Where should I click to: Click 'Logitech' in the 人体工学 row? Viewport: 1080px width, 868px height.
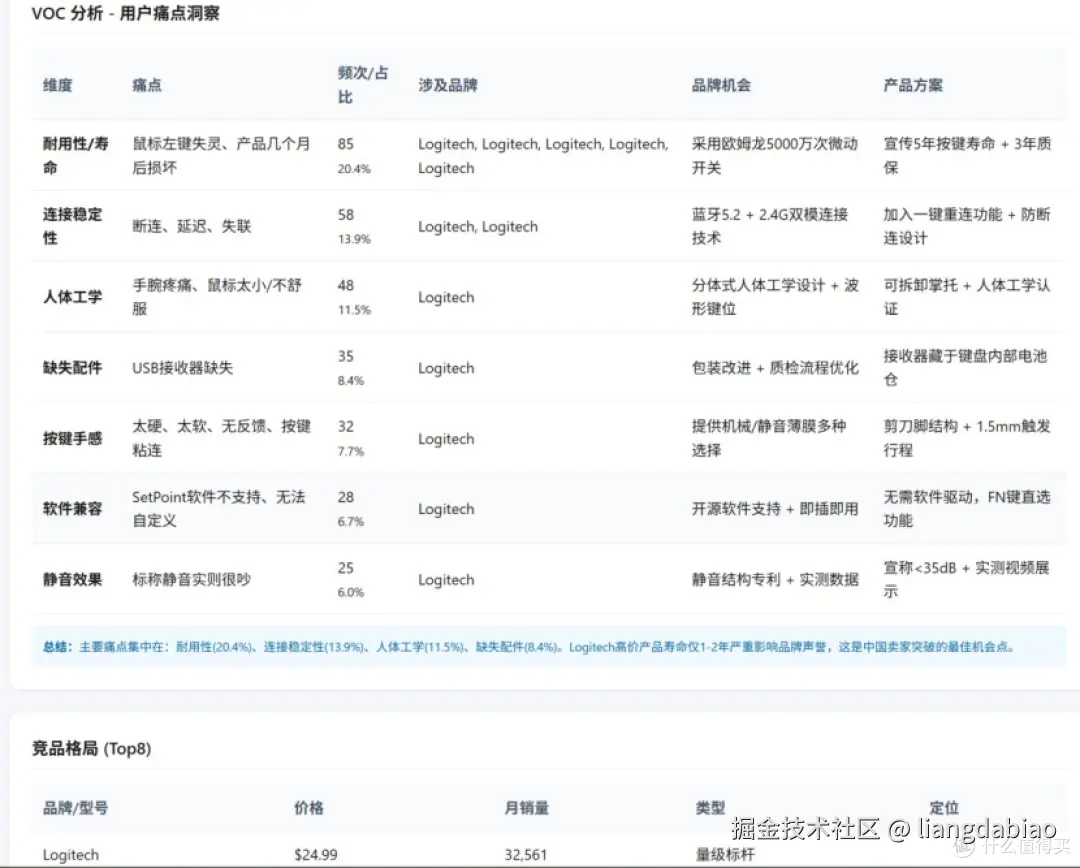click(x=446, y=297)
